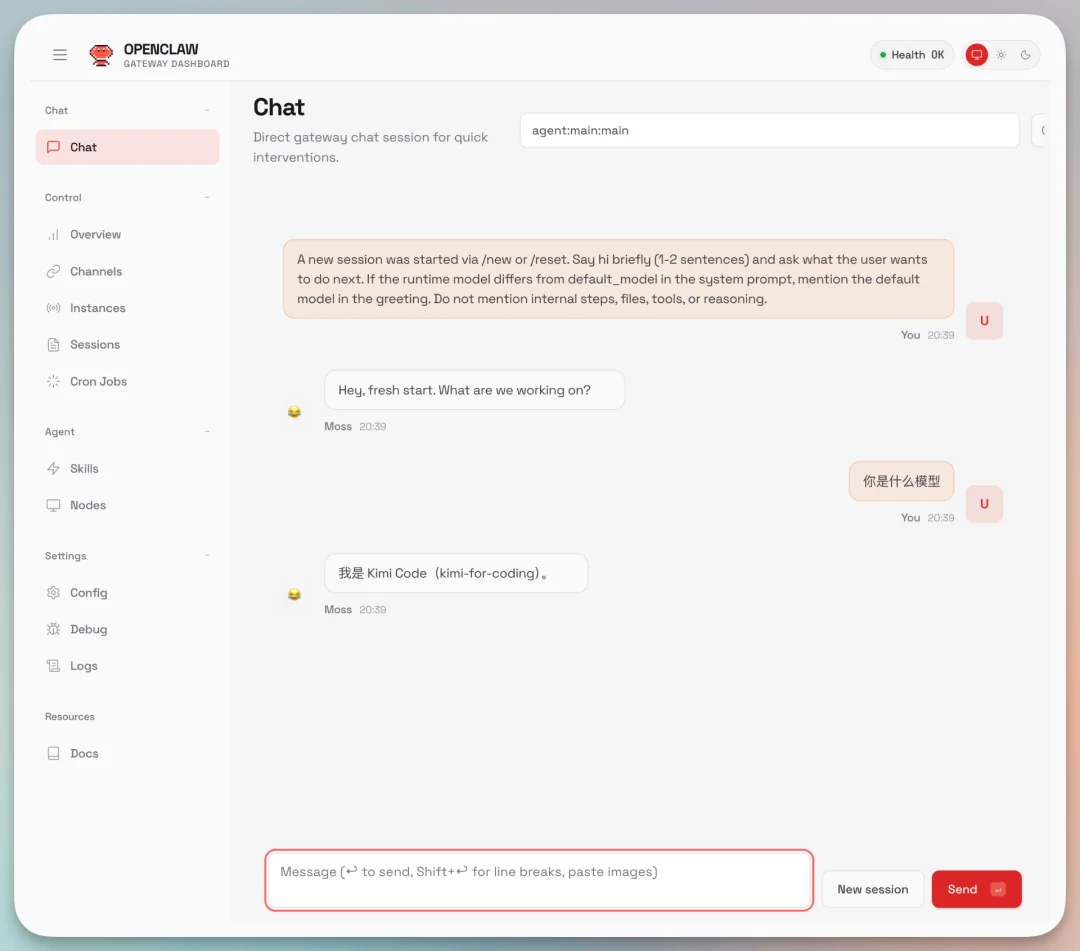Switch to light theme sun toggle
Viewport: 1080px width, 951px height.
[1001, 55]
